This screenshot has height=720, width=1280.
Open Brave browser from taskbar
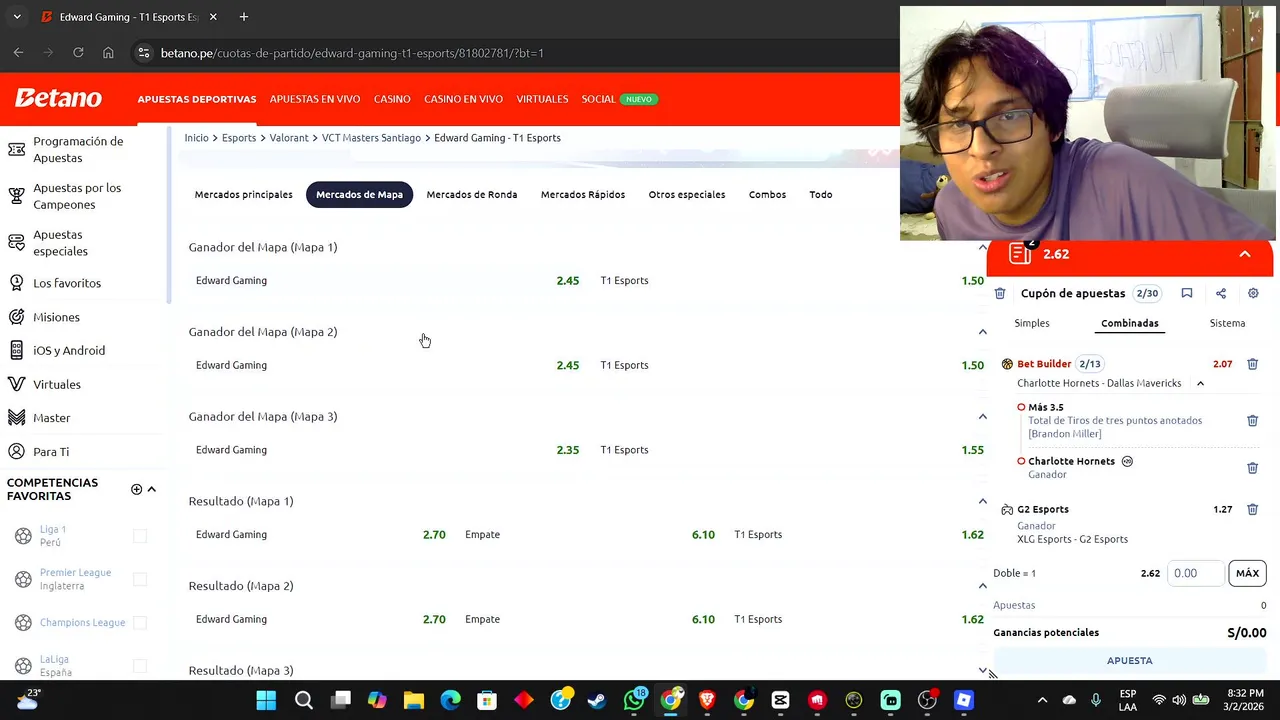point(707,700)
